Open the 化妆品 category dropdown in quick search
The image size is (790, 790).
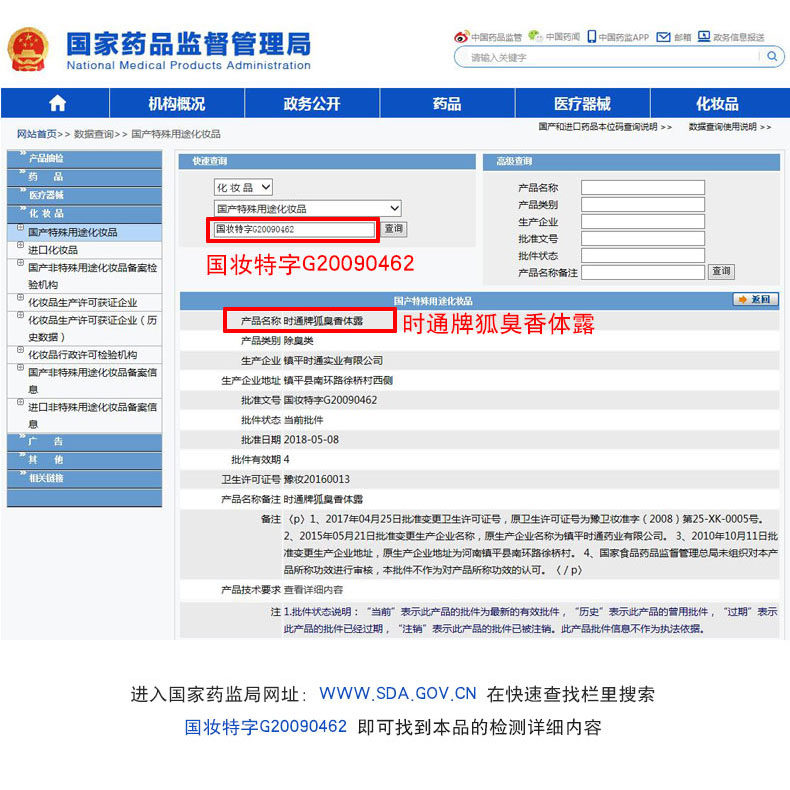click(243, 187)
